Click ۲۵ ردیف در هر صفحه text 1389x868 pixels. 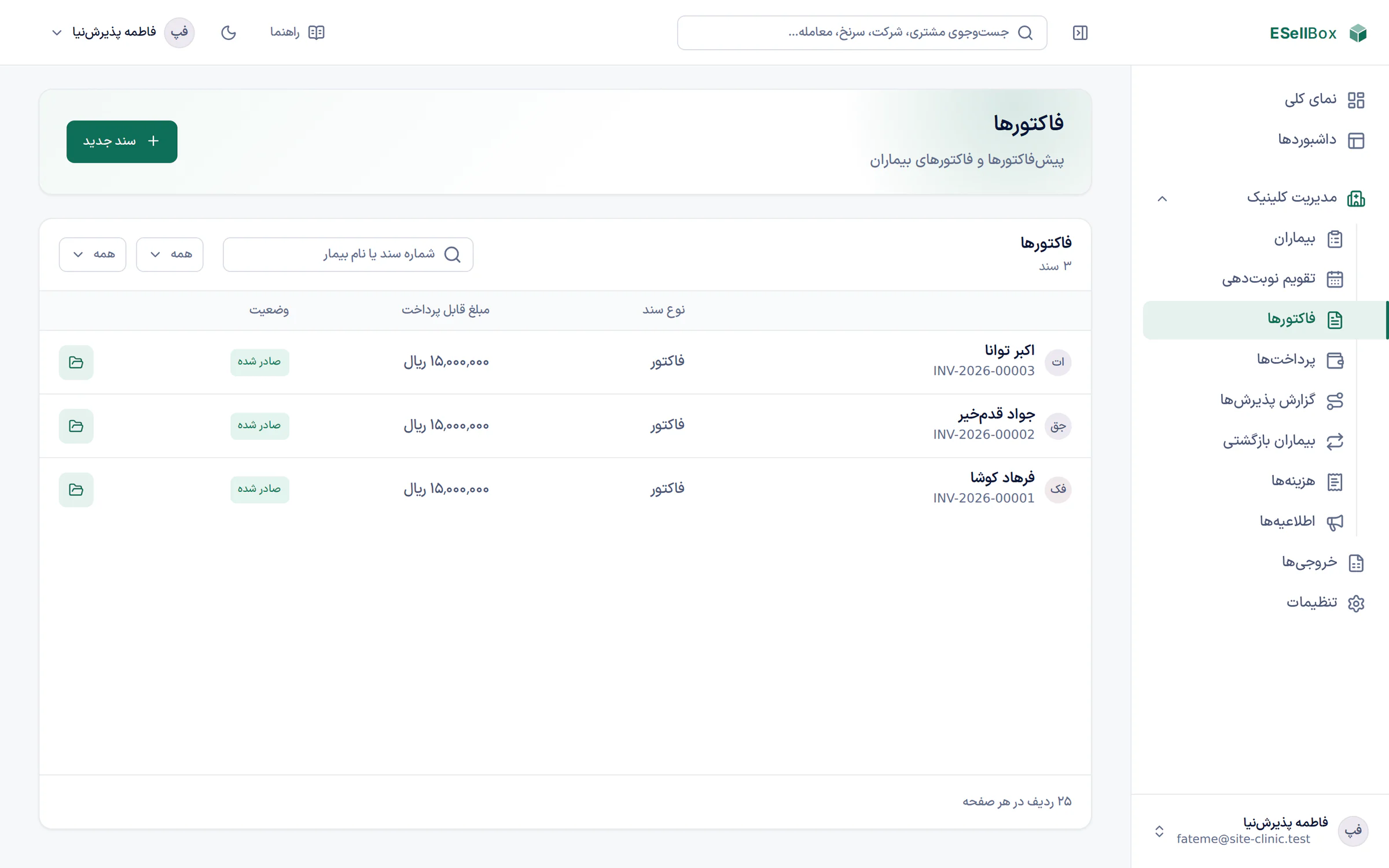pyautogui.click(x=1017, y=801)
